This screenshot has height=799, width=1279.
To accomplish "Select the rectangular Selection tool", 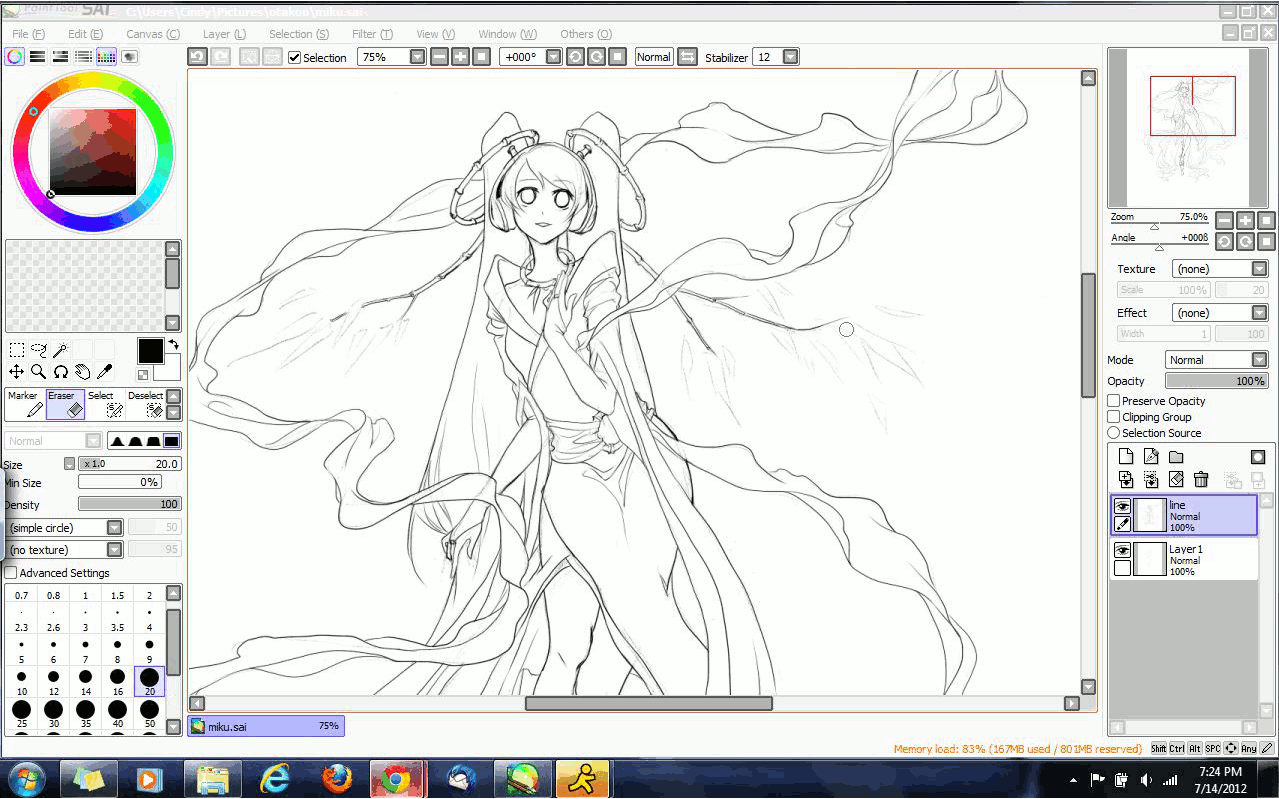I will (17, 350).
